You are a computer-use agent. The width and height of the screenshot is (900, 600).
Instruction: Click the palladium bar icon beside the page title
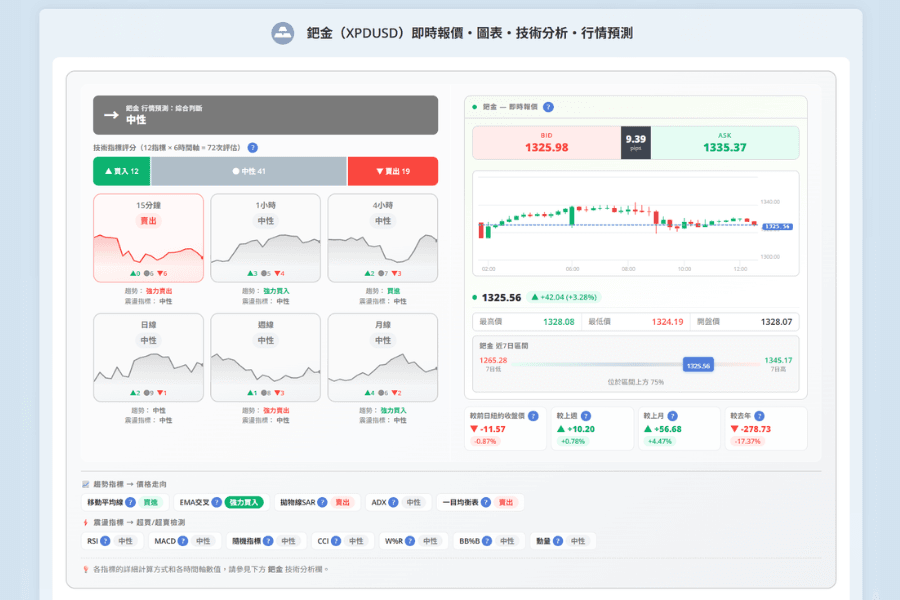282,33
